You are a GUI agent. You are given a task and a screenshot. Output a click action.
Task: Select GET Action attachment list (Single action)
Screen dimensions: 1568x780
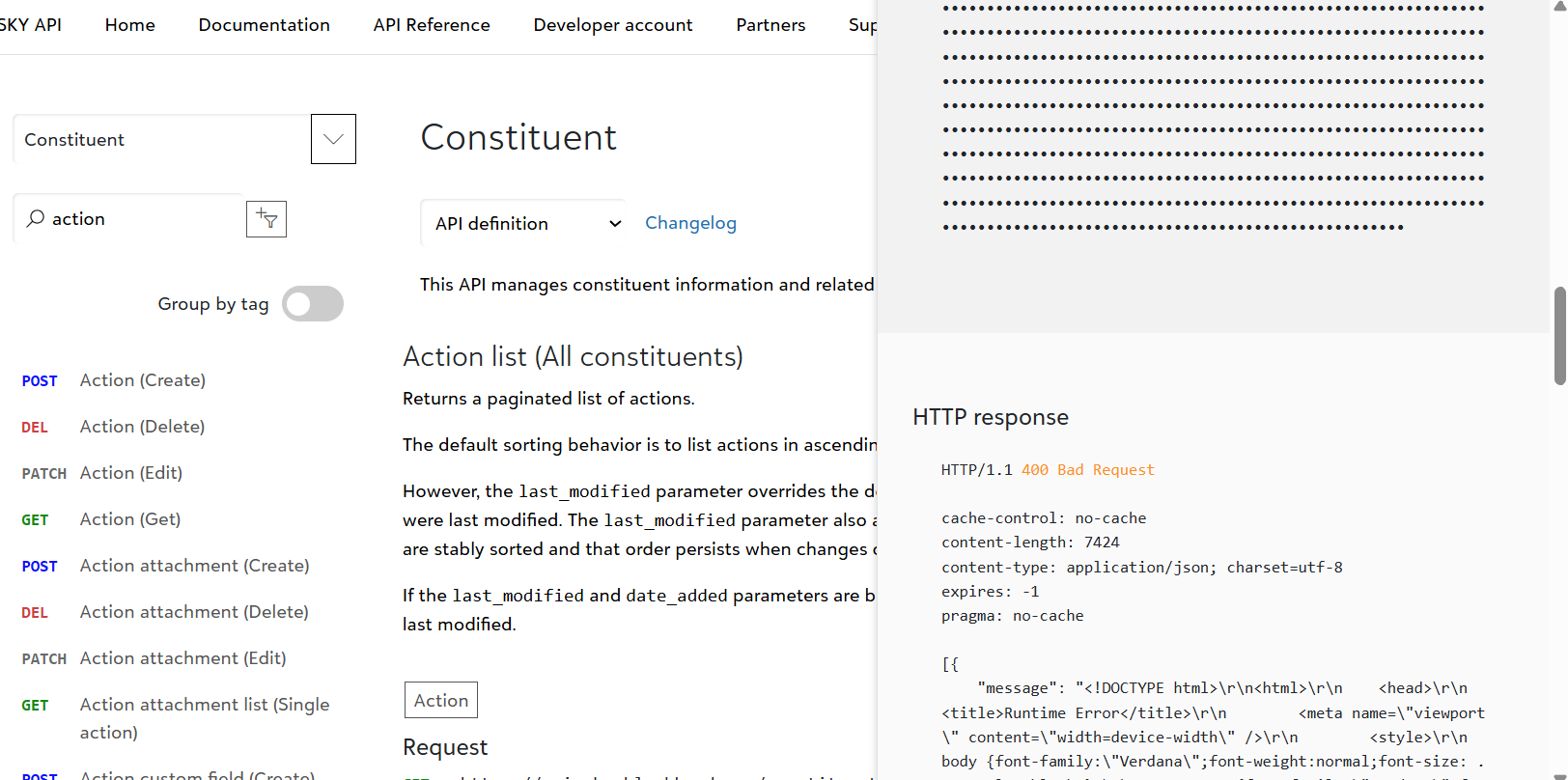click(x=176, y=718)
